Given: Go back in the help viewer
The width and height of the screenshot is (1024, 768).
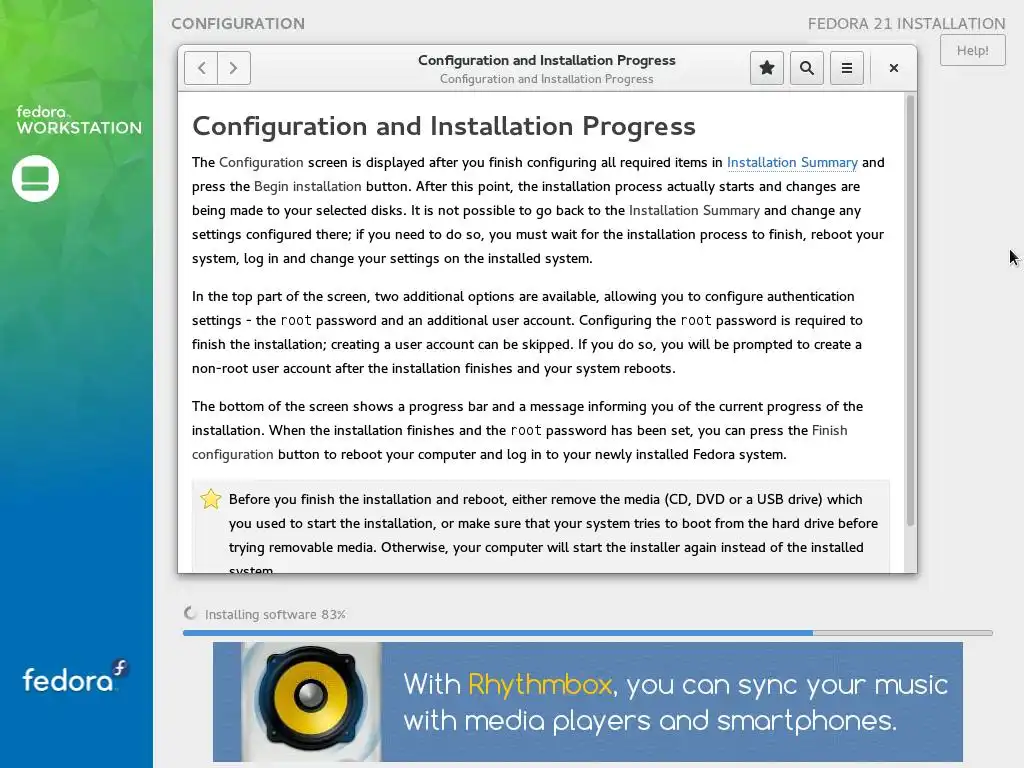Looking at the screenshot, I should pos(201,68).
